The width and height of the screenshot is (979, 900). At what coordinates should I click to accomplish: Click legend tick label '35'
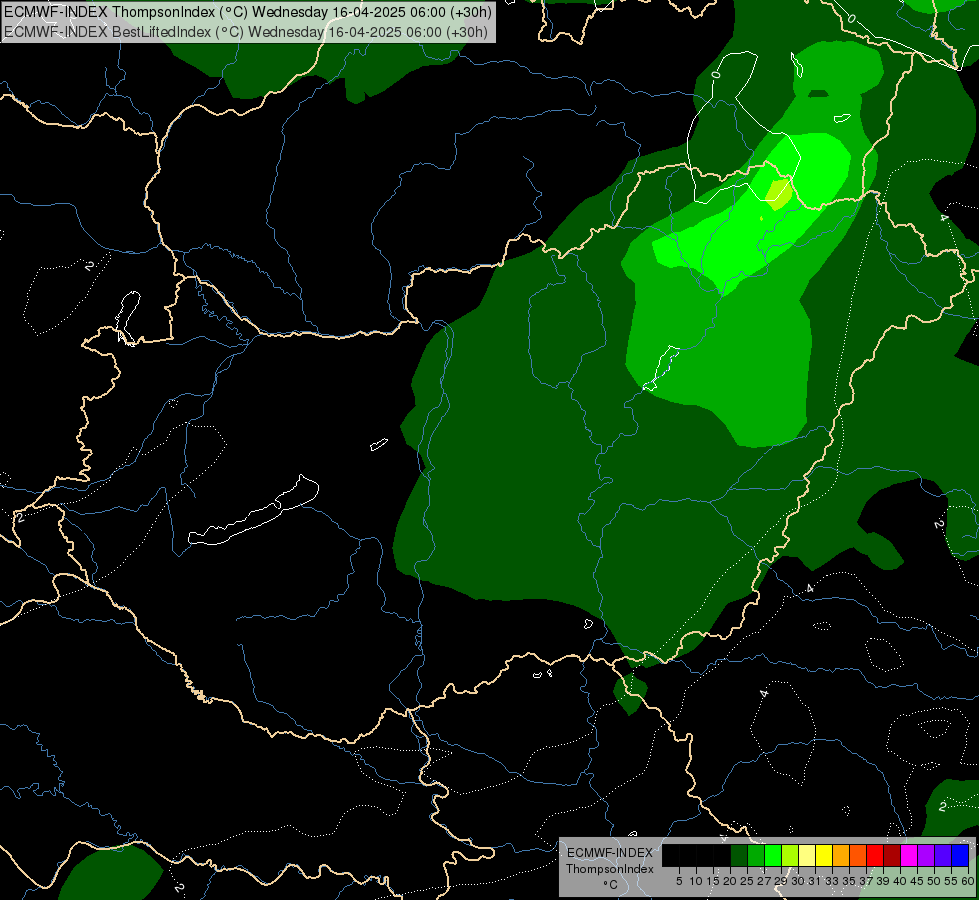849,881
